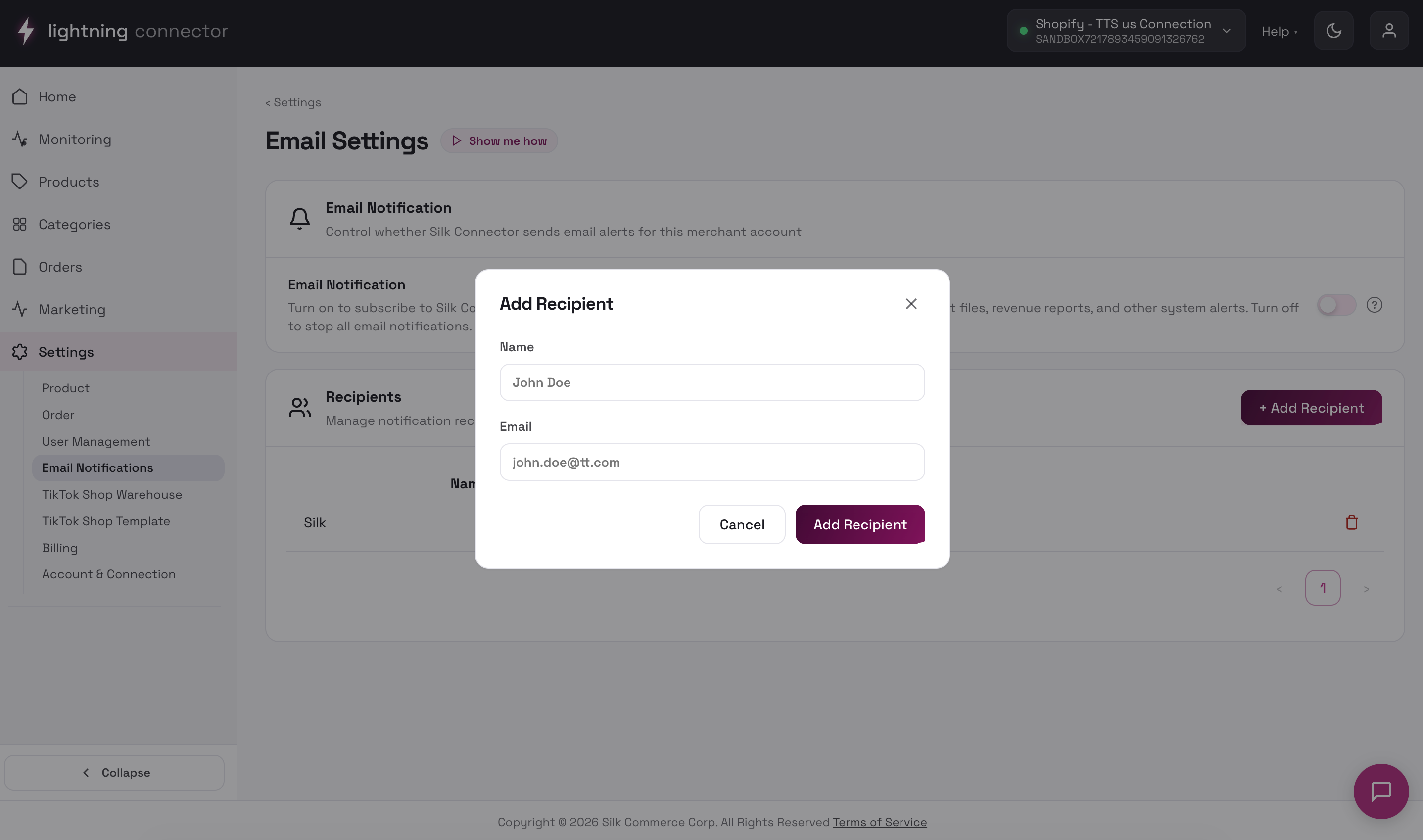Open the help question mark icon

(x=1374, y=306)
